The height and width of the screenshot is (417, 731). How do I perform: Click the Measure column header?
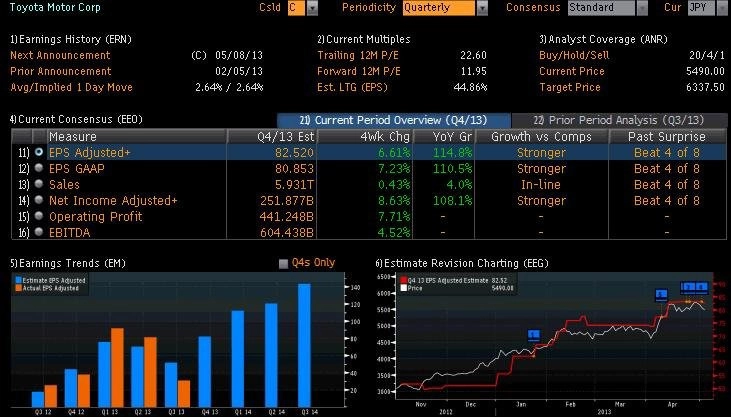tap(137, 136)
